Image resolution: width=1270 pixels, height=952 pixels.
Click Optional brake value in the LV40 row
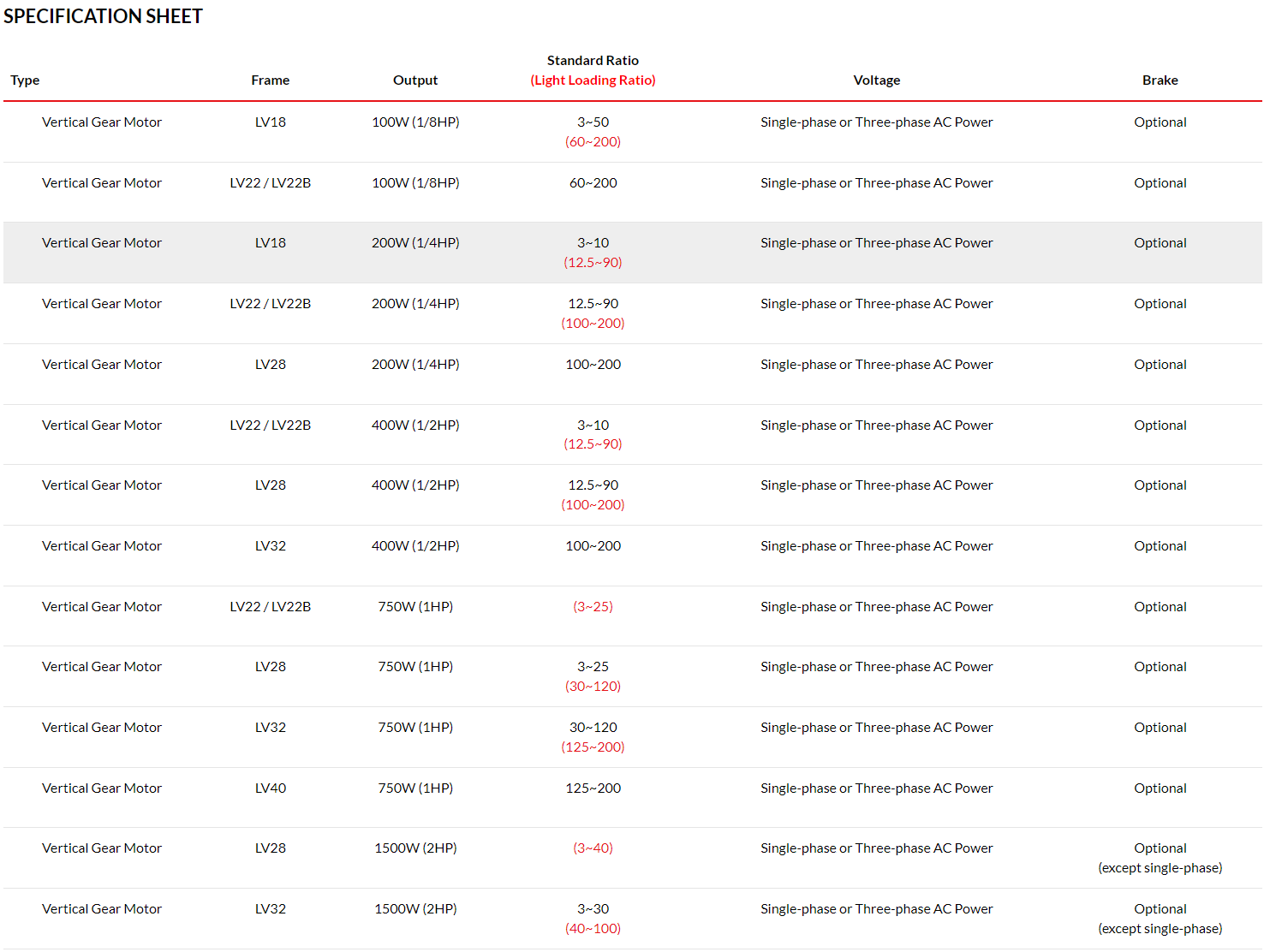pyautogui.click(x=1160, y=788)
